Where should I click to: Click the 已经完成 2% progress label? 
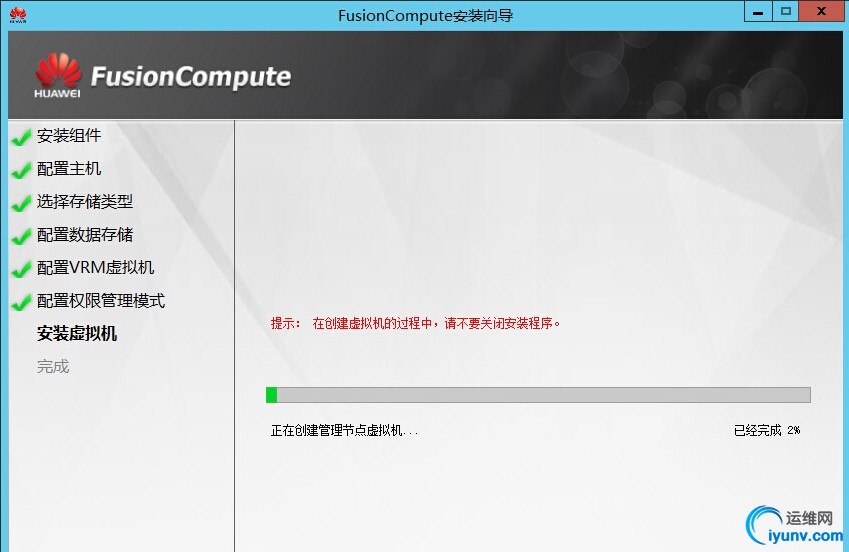(x=767, y=431)
